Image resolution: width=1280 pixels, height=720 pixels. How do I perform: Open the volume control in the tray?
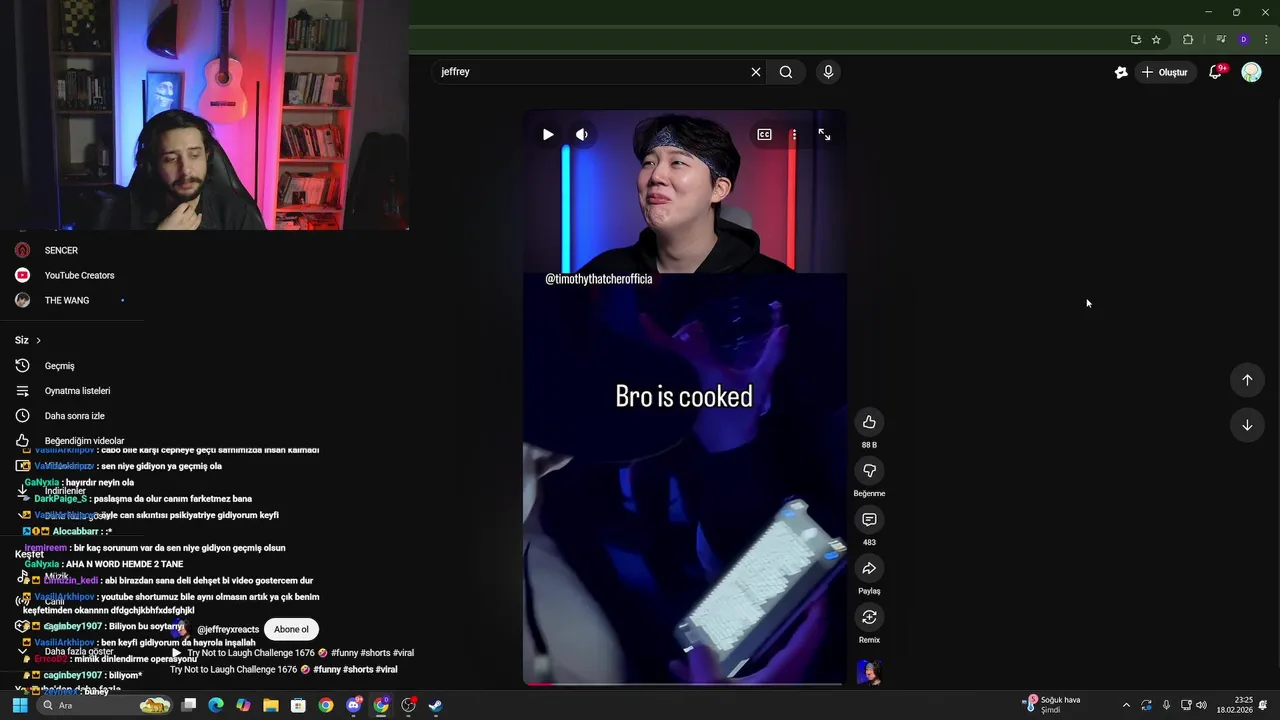click(1201, 705)
